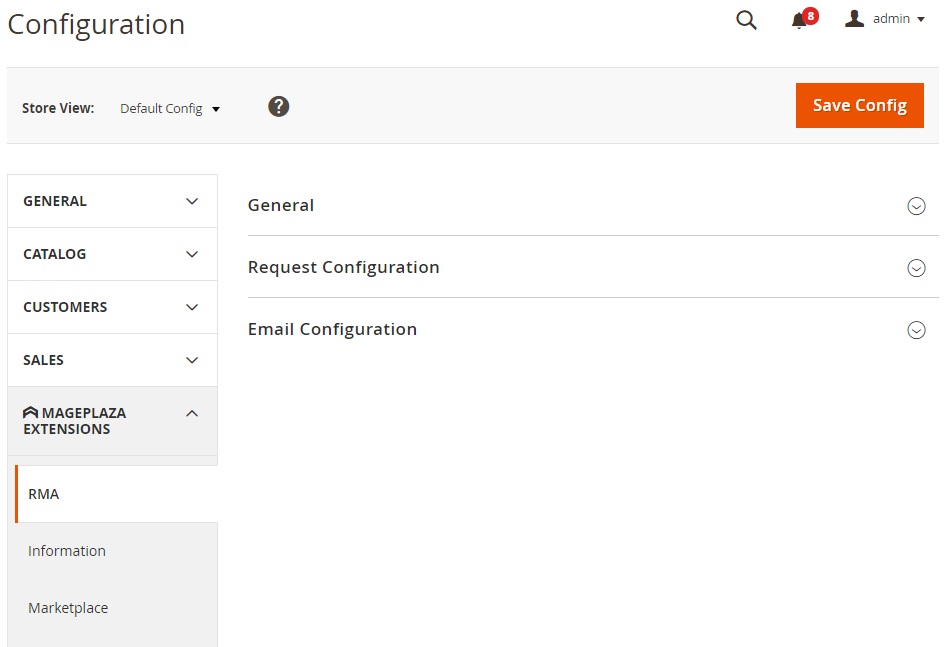Select the RMA menu item

[x=44, y=494]
